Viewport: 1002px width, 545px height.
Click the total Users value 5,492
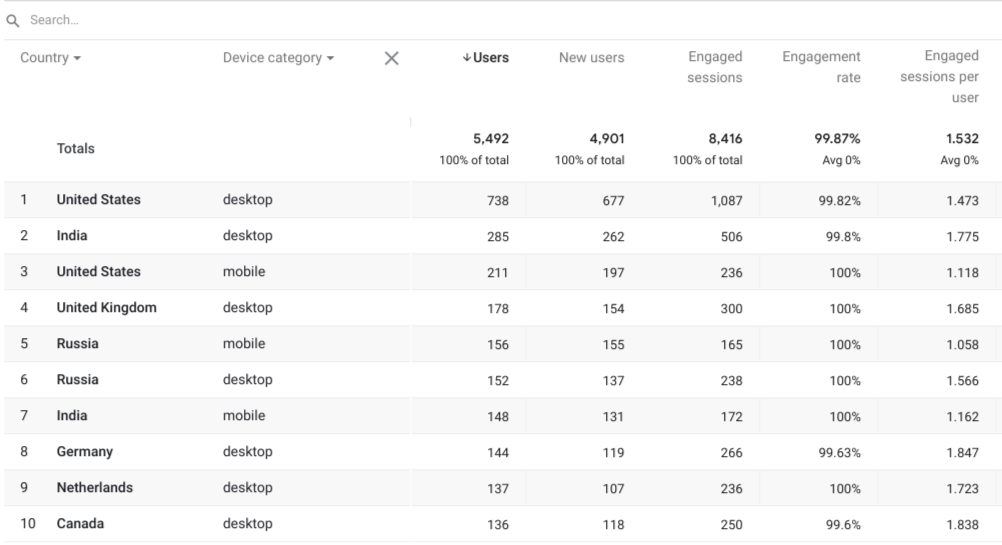[489, 140]
